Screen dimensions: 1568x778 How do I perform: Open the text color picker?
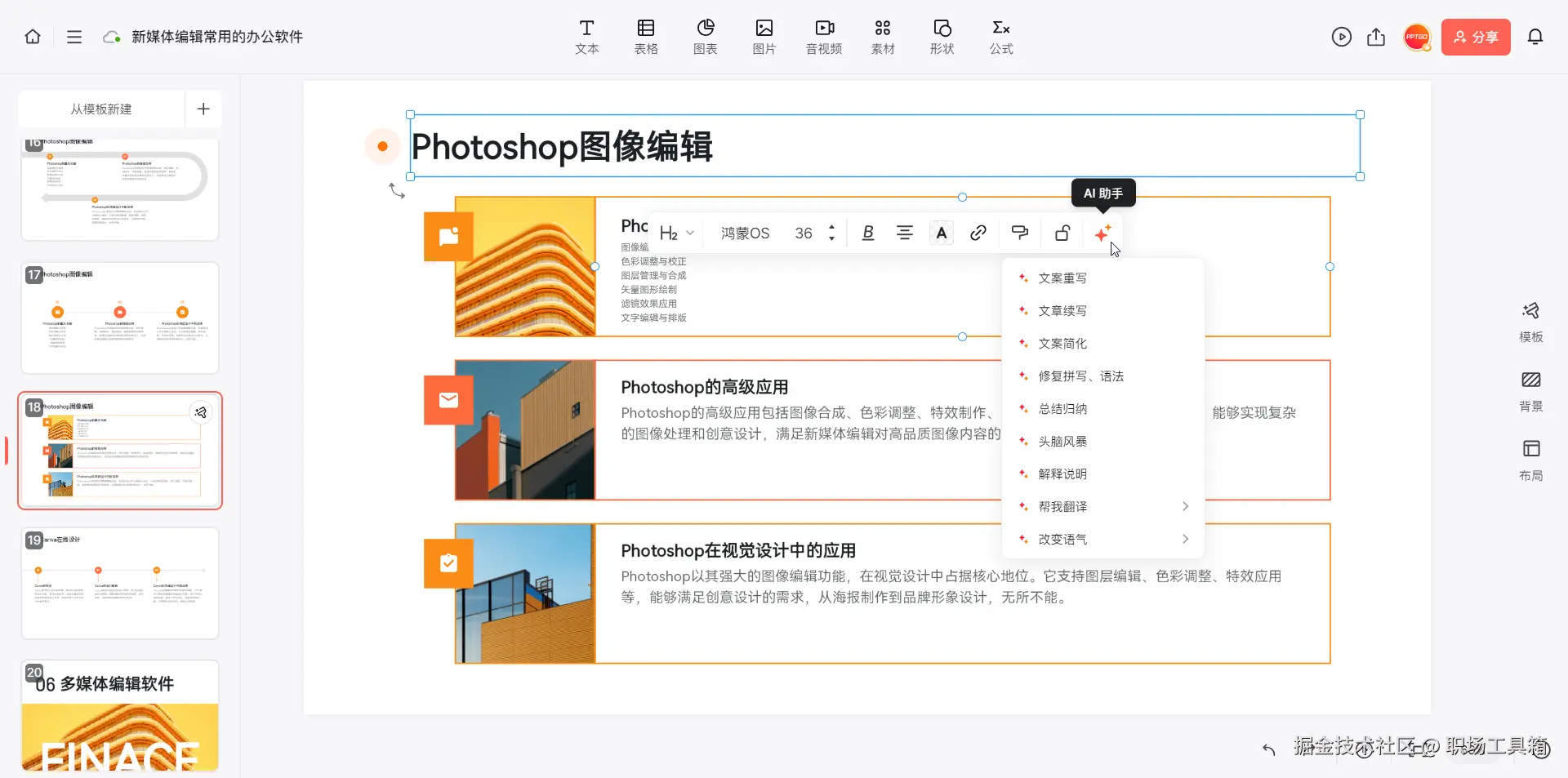(x=942, y=233)
